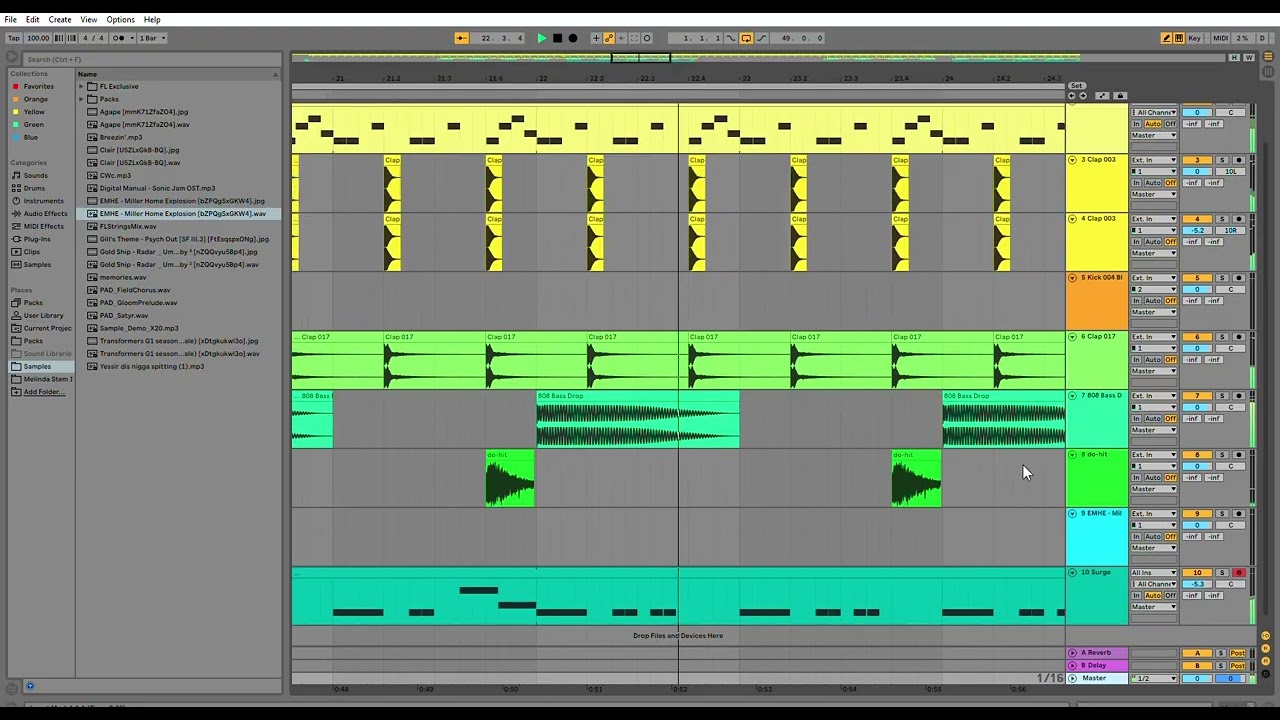The width and height of the screenshot is (1280, 720).
Task: Open the Sounds category in browser
Action: (35, 175)
